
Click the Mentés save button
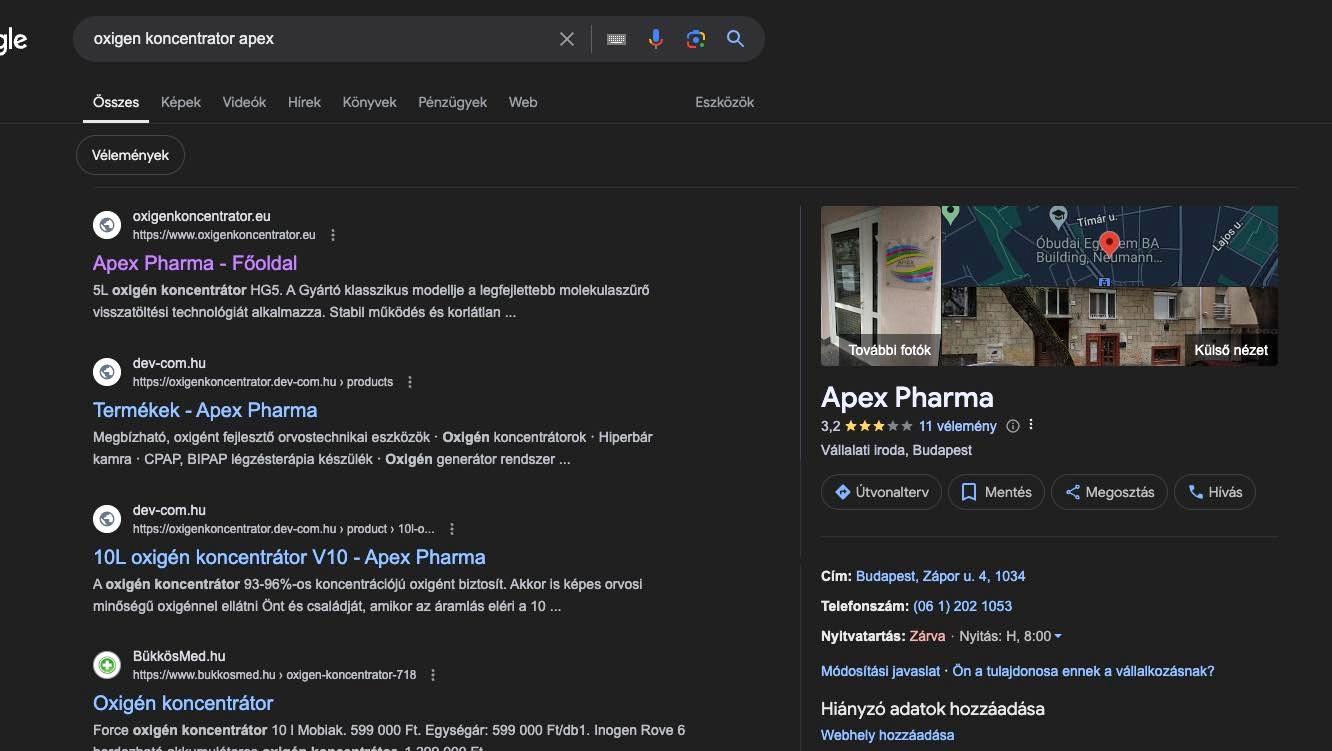click(x=996, y=492)
